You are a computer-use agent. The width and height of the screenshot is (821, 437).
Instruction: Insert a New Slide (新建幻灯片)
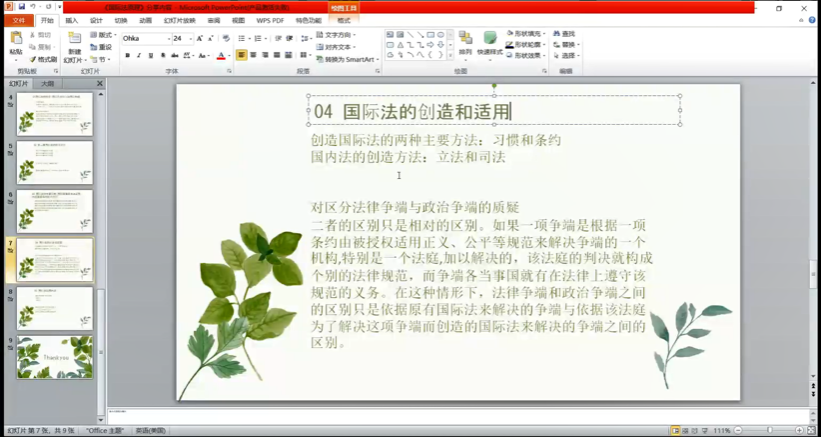pyautogui.click(x=75, y=46)
